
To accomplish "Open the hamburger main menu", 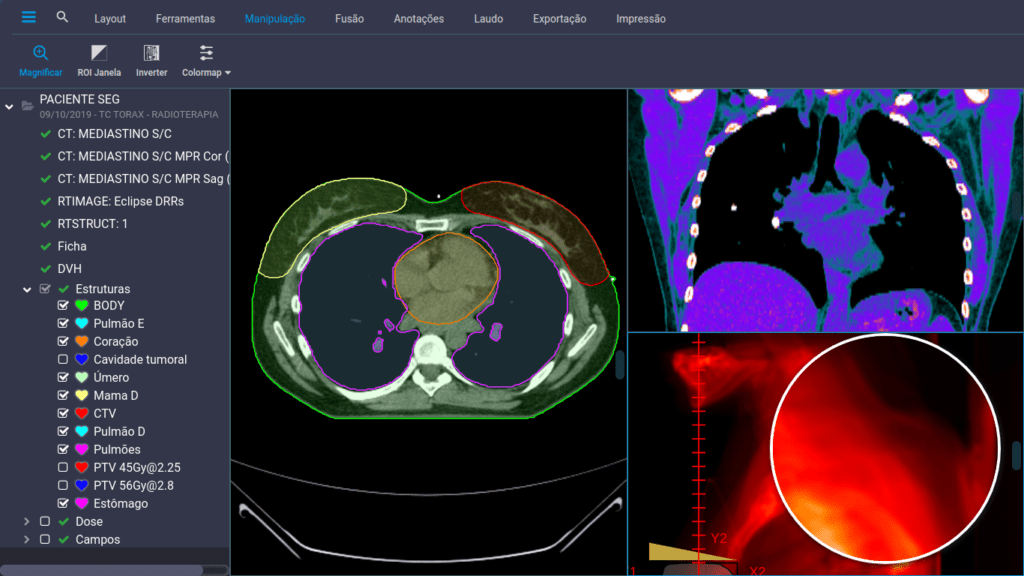I will (x=29, y=18).
